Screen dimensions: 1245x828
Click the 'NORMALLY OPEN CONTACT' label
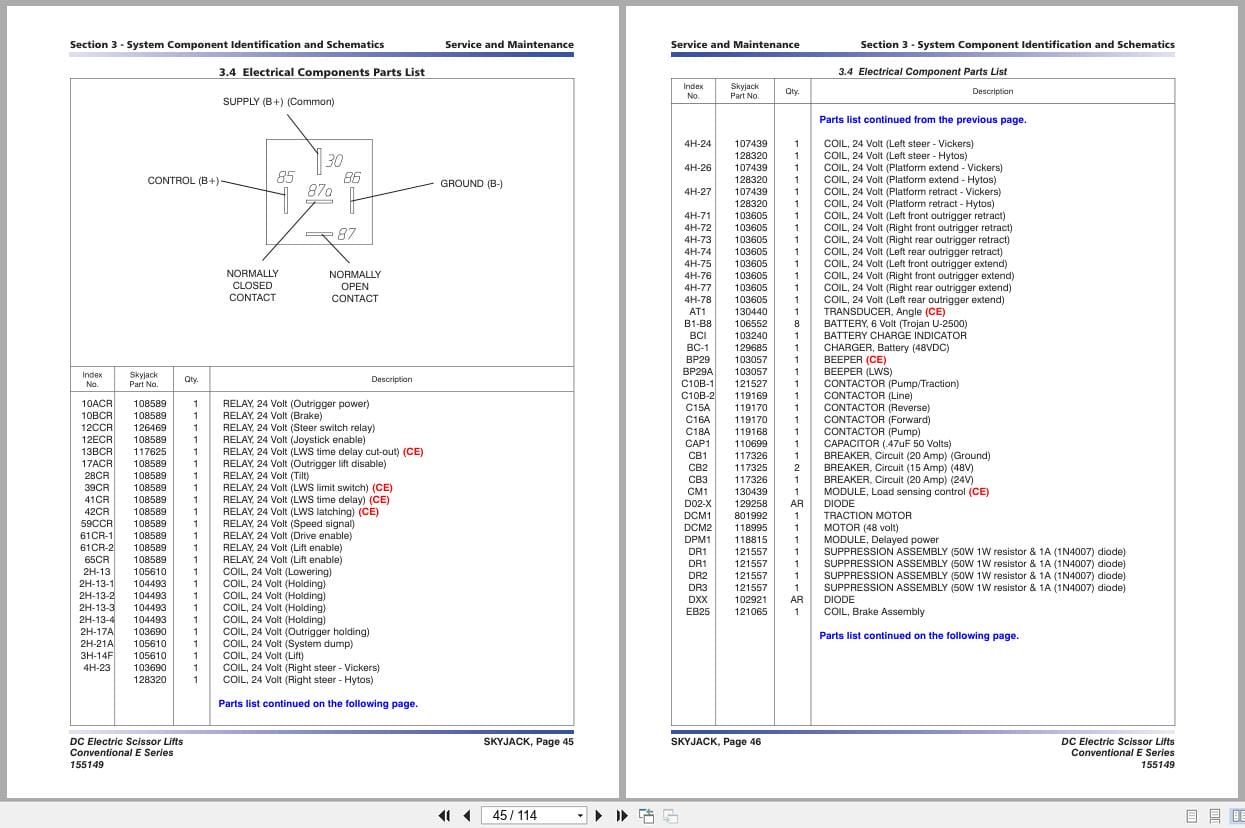tap(355, 286)
